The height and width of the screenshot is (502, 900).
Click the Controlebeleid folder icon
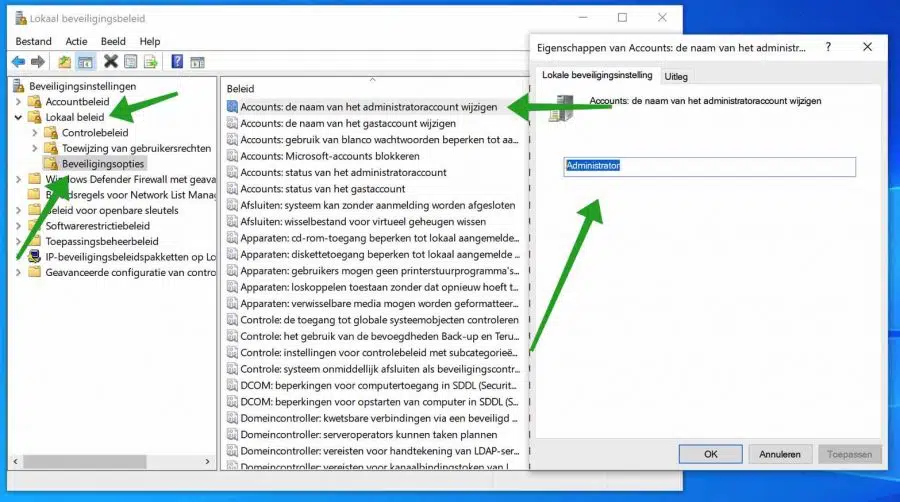coord(51,133)
